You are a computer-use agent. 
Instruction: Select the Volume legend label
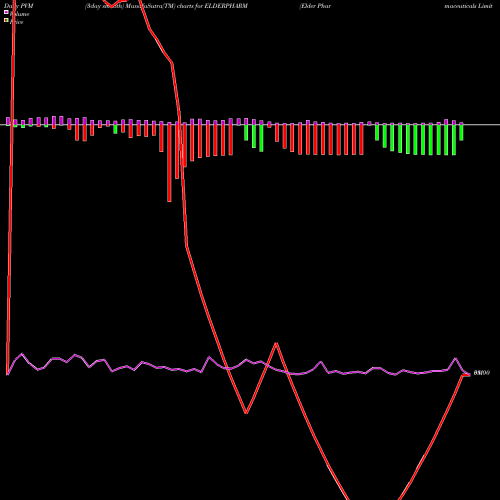(x=19, y=14)
